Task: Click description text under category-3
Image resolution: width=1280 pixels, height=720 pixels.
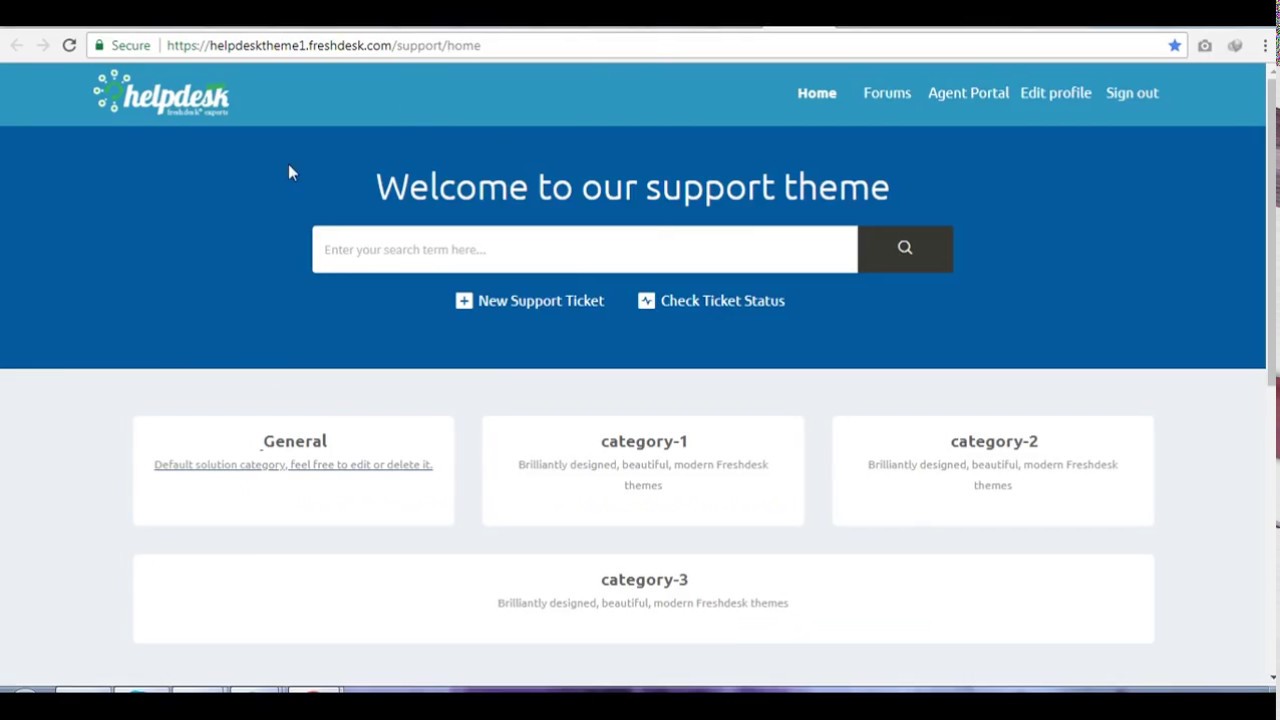Action: click(x=643, y=603)
